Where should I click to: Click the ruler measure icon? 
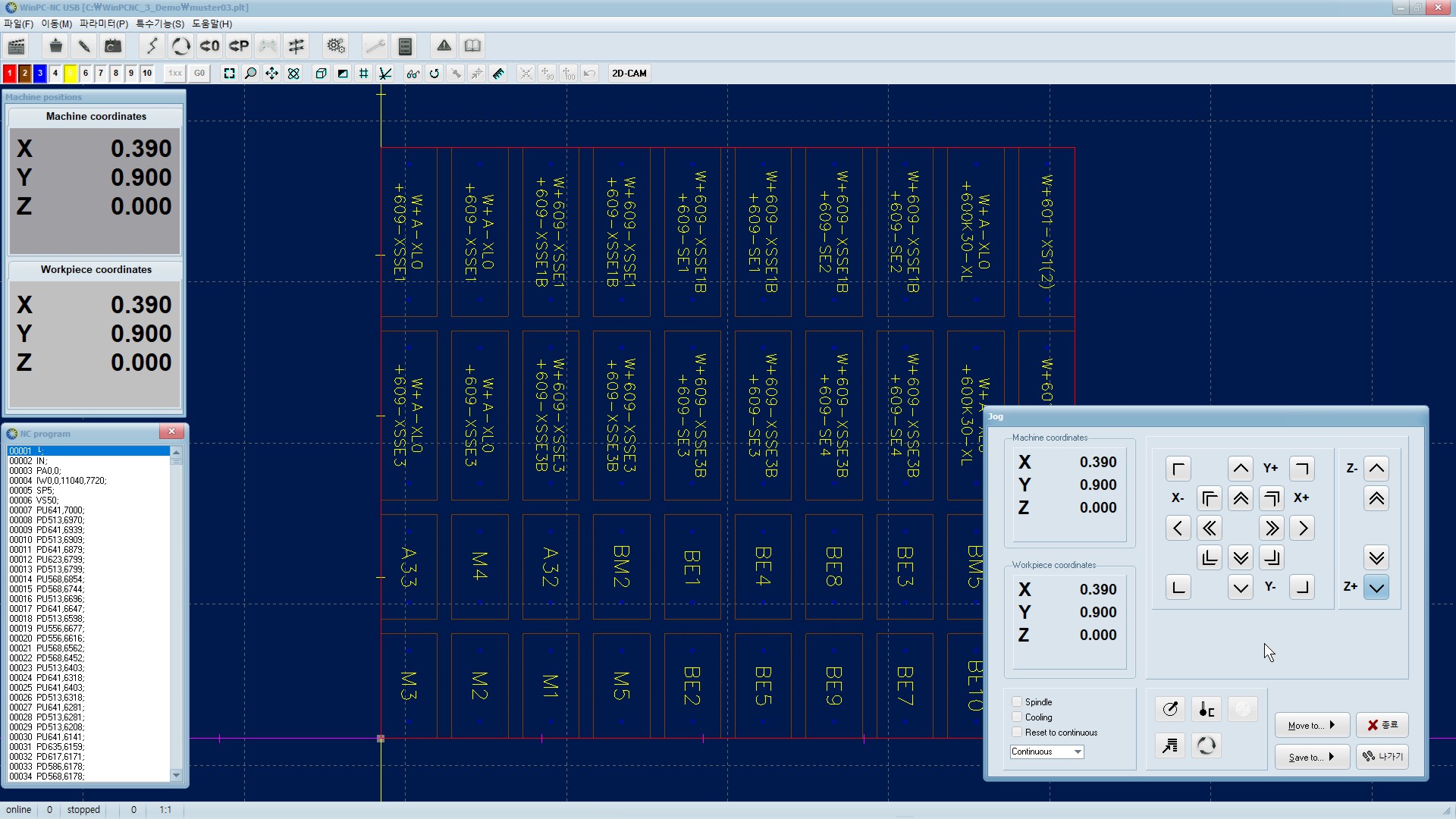point(498,74)
